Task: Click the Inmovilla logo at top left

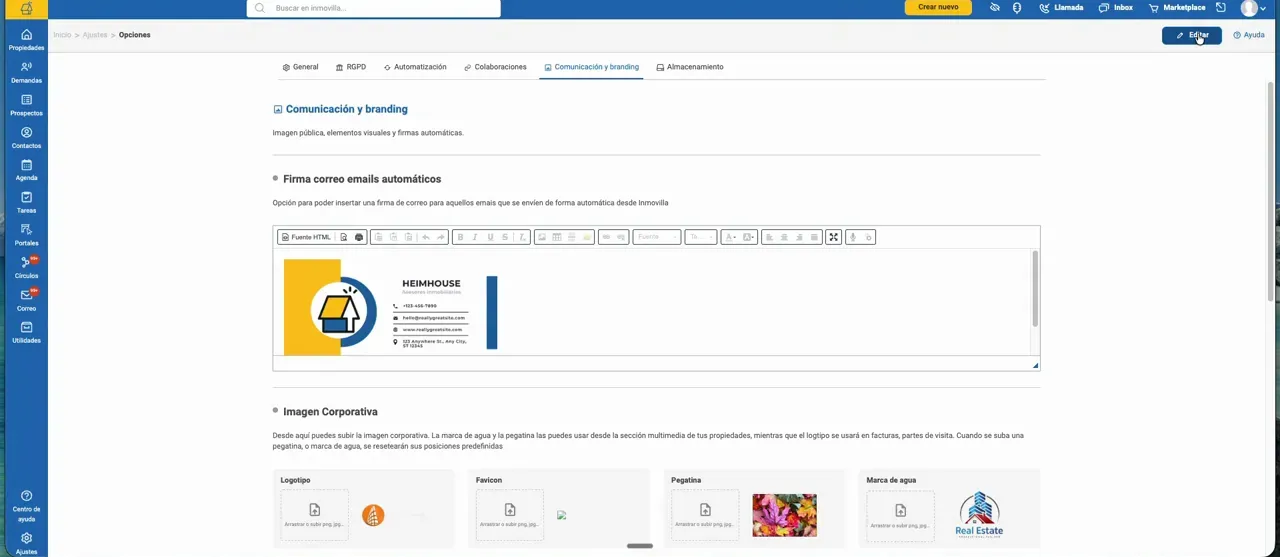Action: pyautogui.click(x=26, y=8)
